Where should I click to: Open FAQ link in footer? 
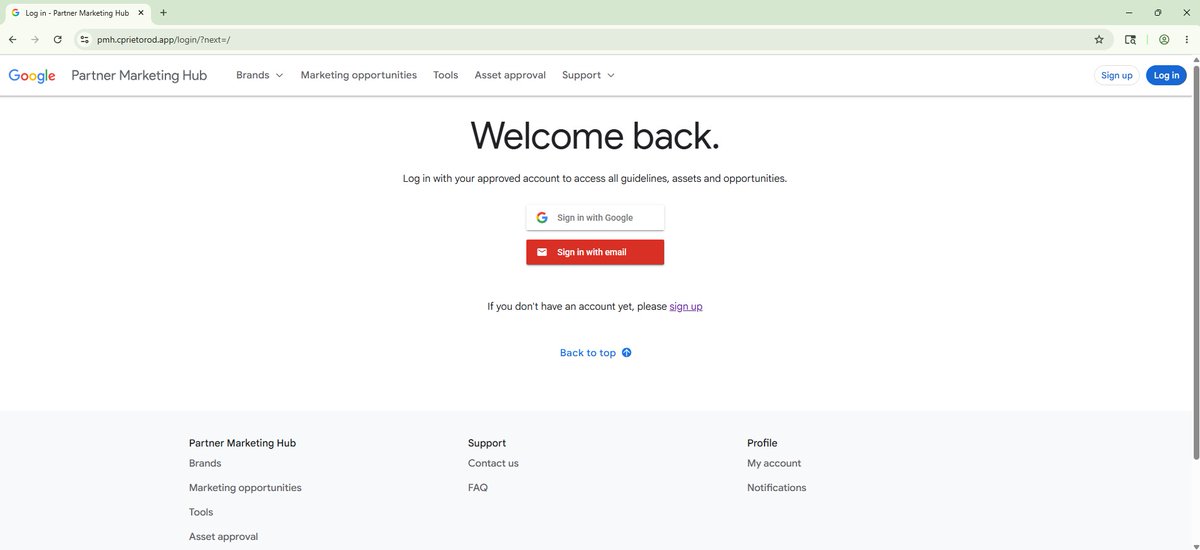tap(478, 488)
